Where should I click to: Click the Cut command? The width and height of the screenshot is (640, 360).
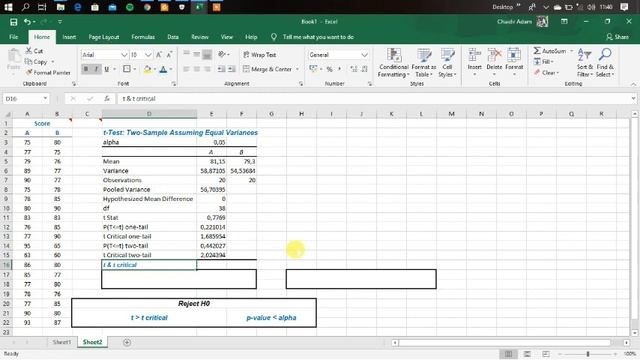pos(34,51)
